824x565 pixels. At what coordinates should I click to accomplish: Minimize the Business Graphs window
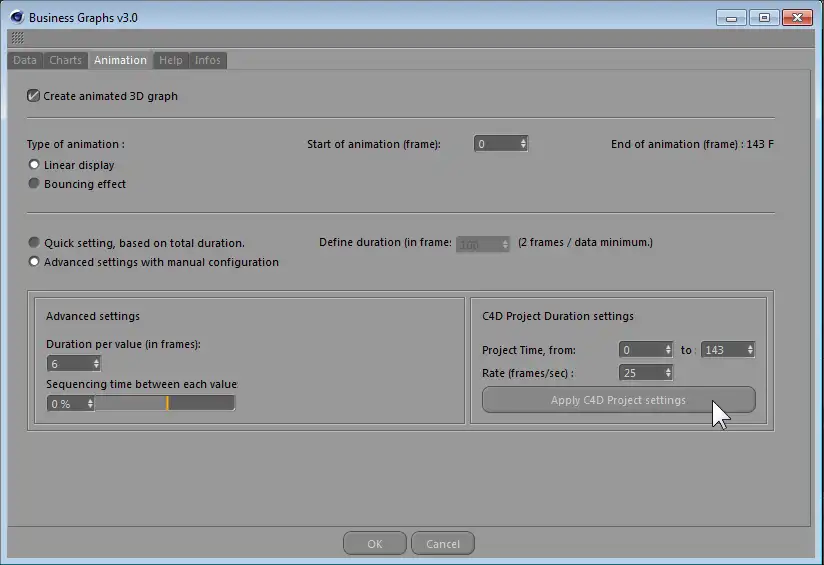(x=730, y=18)
